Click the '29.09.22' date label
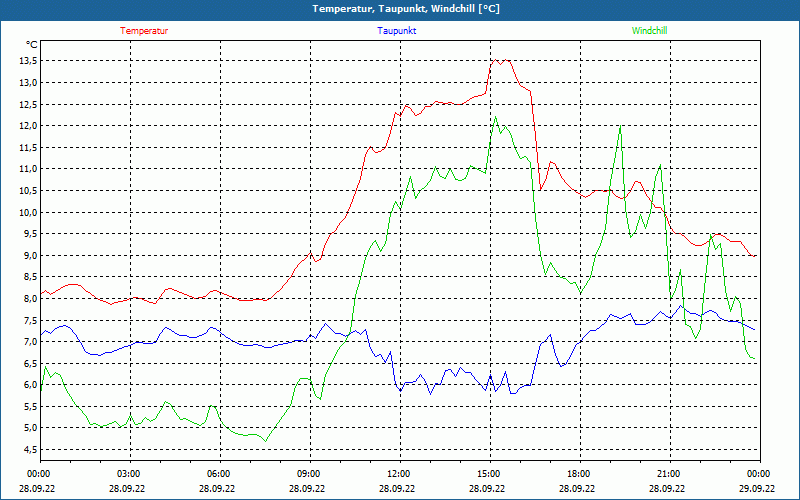This screenshot has height=500, width=800. point(757,489)
